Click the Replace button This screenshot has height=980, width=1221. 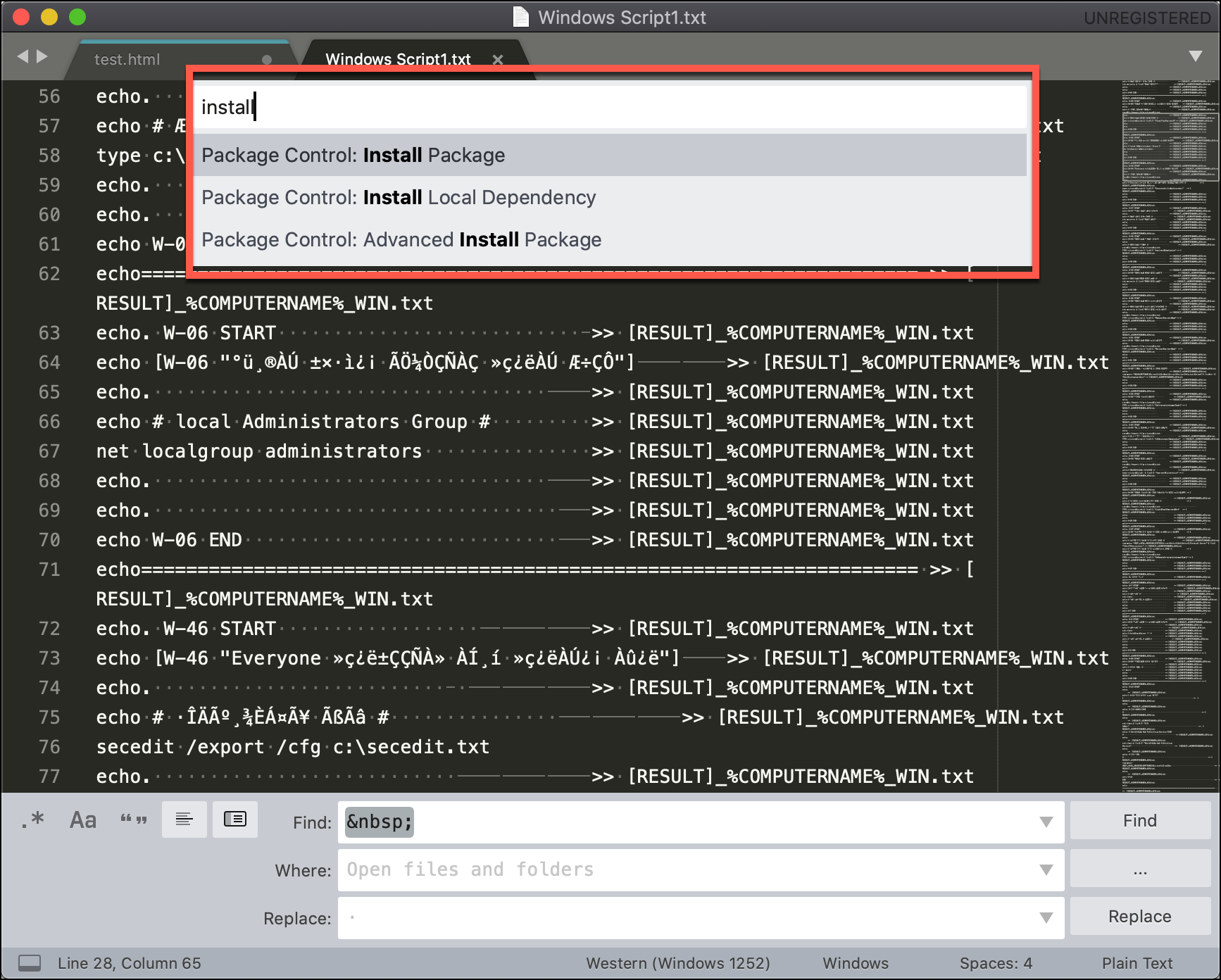point(1140,917)
